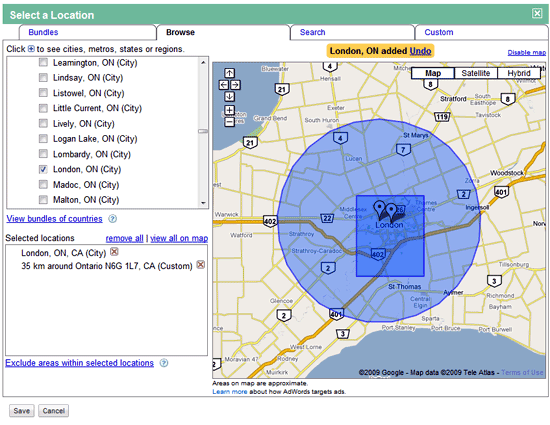Screen dimensions: 550x425
Task: Cancel the location selection
Action: [53, 411]
